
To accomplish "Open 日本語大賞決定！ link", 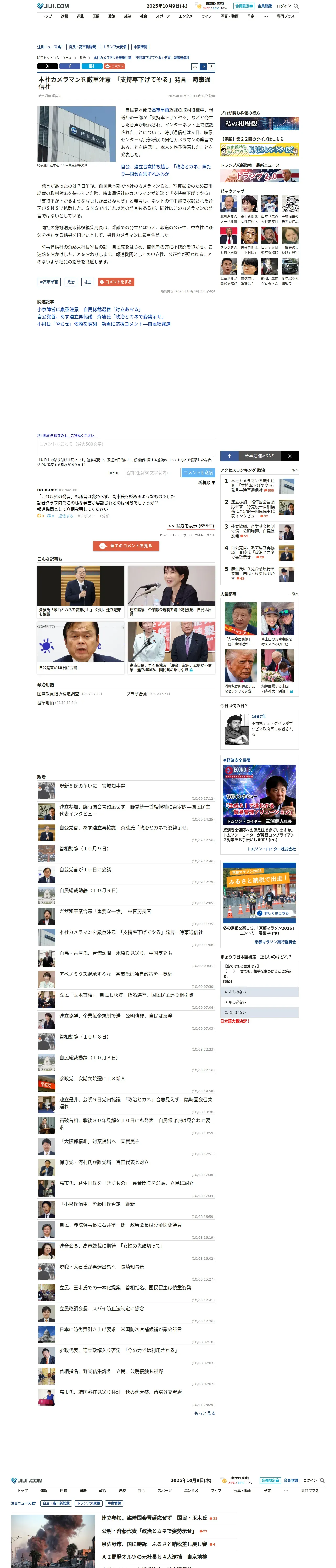I will [x=235, y=1021].
